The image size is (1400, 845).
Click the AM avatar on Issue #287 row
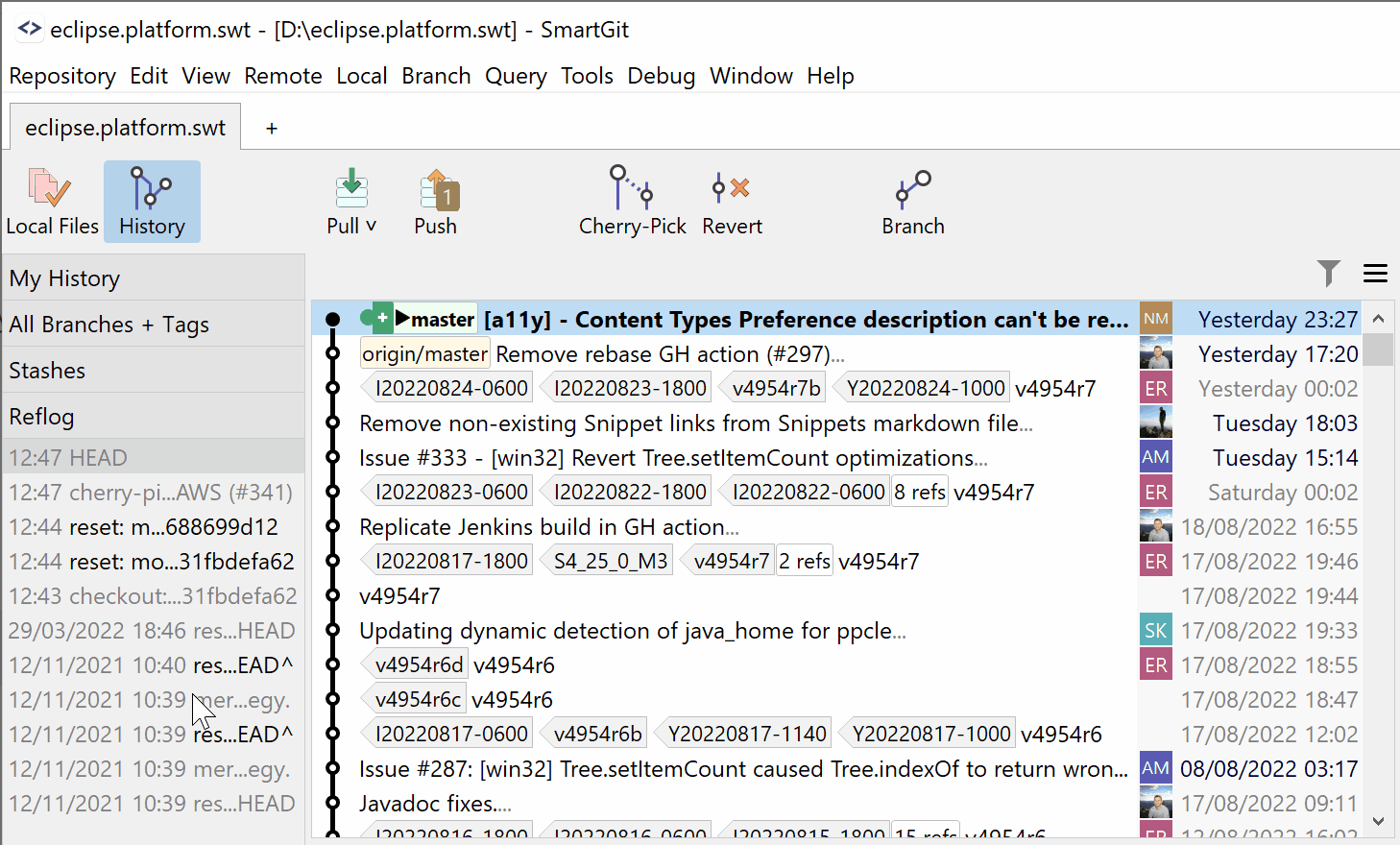click(x=1156, y=768)
